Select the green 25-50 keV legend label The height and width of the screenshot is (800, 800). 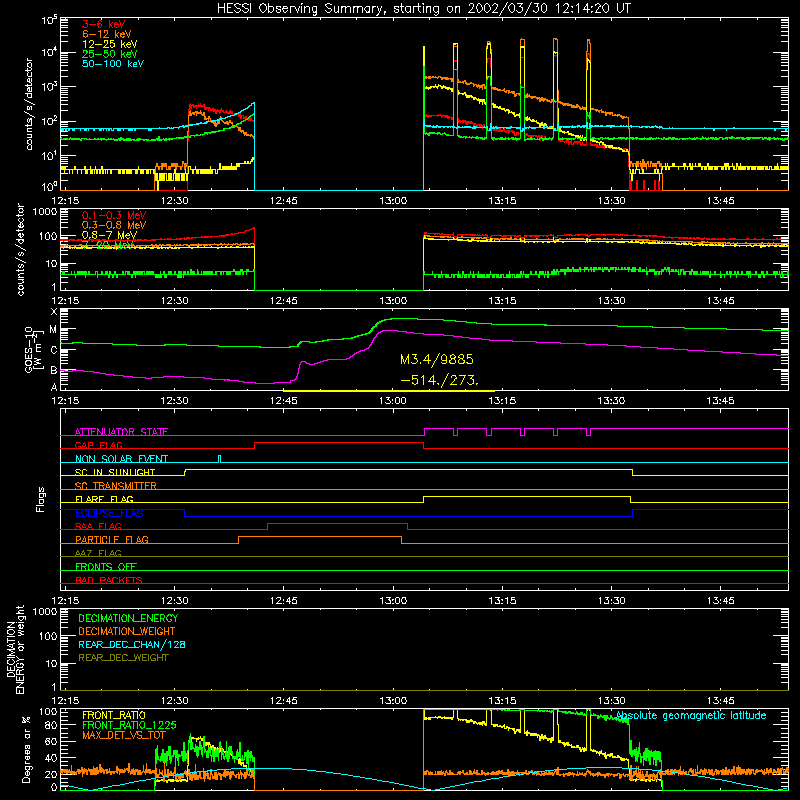click(109, 54)
